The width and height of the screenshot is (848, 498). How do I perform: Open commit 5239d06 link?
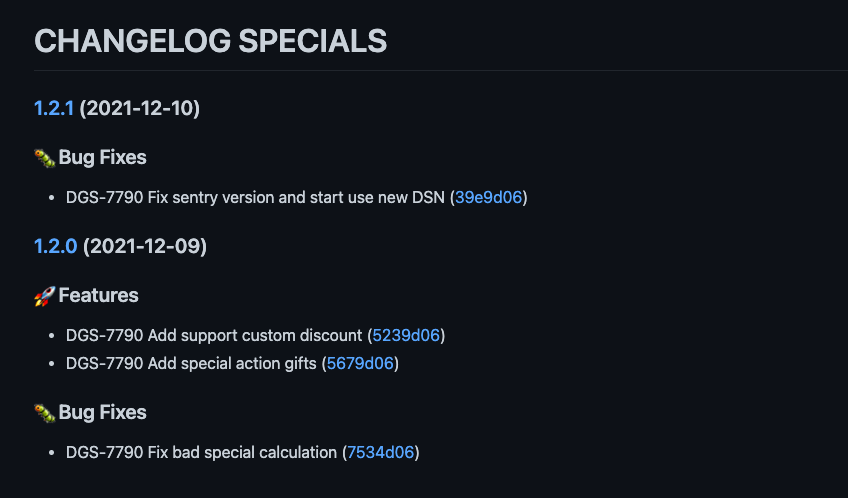(406, 335)
